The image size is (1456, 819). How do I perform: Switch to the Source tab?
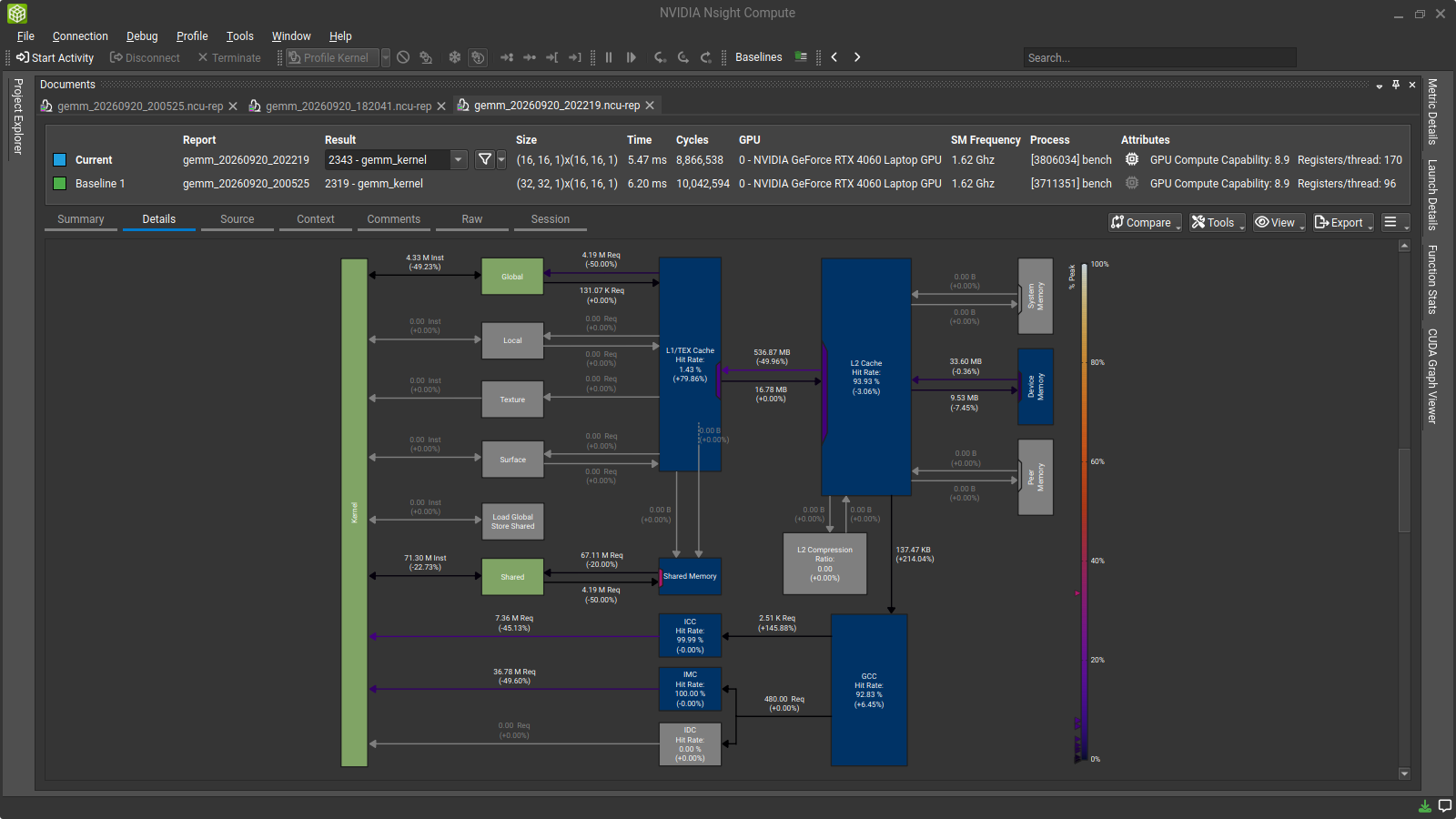click(238, 219)
